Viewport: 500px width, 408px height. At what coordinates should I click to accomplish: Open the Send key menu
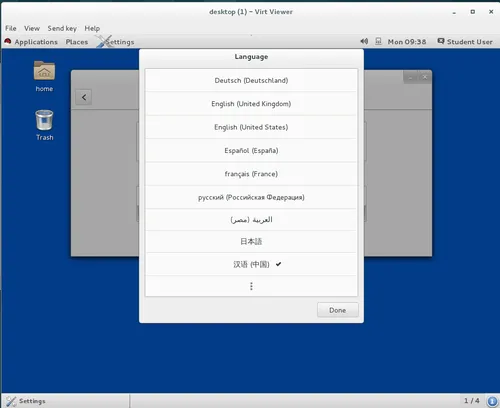pos(62,28)
